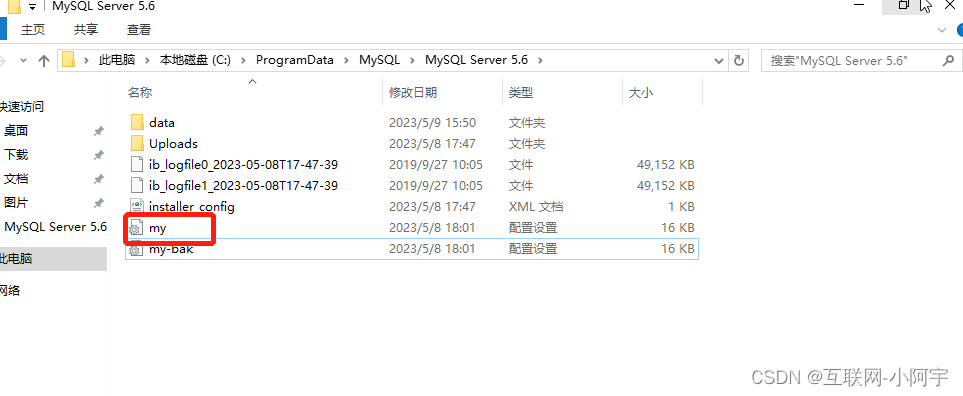This screenshot has width=963, height=396.
Task: Expand the chevron after MySQL in path
Action: pos(412,60)
